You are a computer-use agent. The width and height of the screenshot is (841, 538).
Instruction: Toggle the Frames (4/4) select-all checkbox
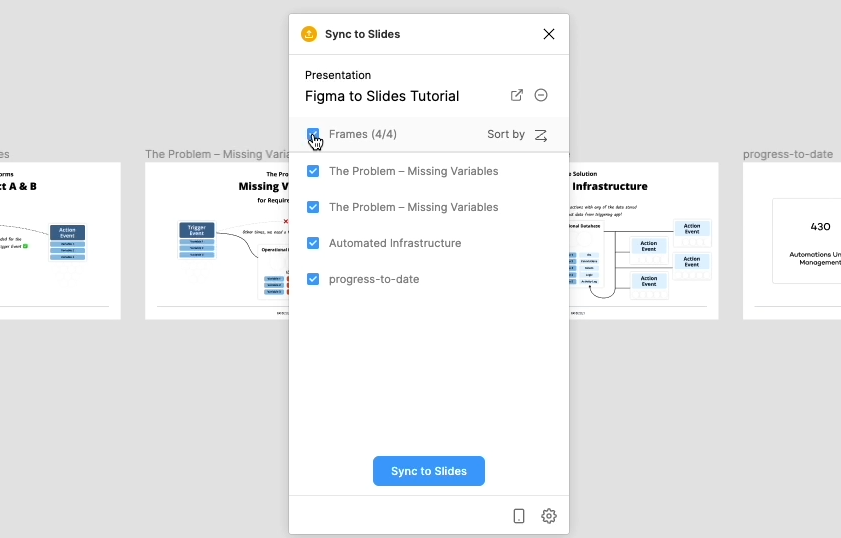tap(313, 134)
